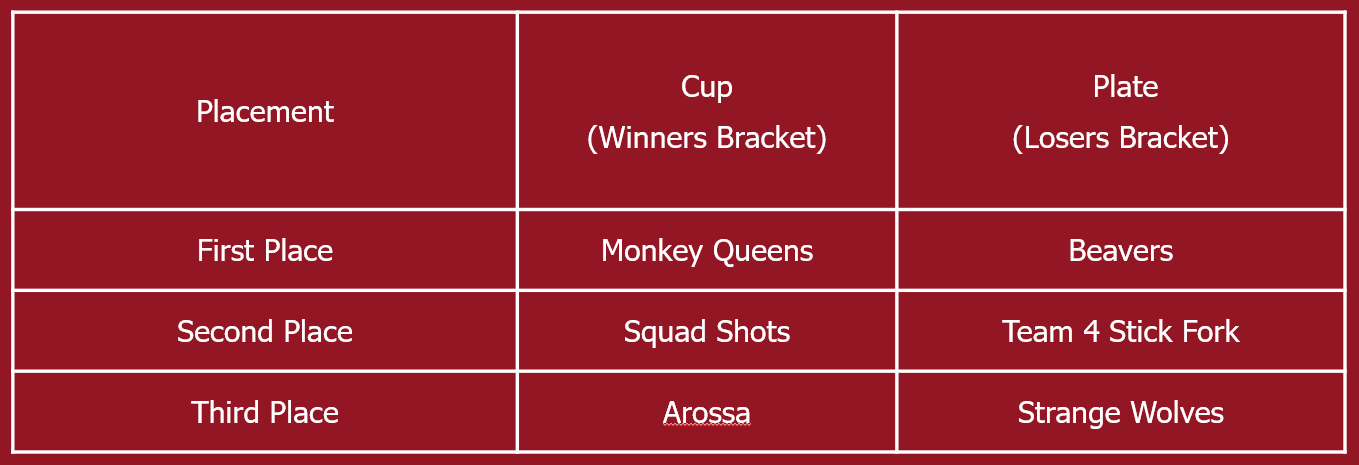Click the Squad Shots cell
Screen dimensions: 1359x465
click(x=707, y=331)
